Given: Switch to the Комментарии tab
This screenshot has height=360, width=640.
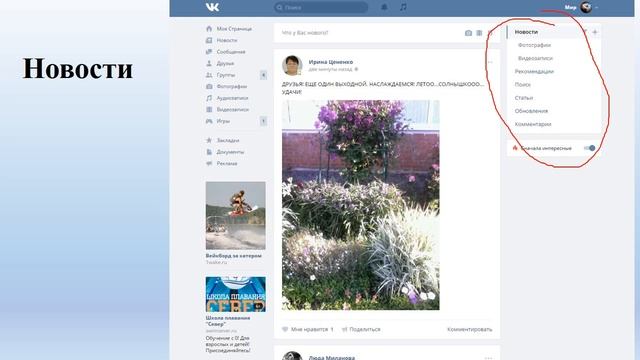Looking at the screenshot, I should [x=533, y=124].
